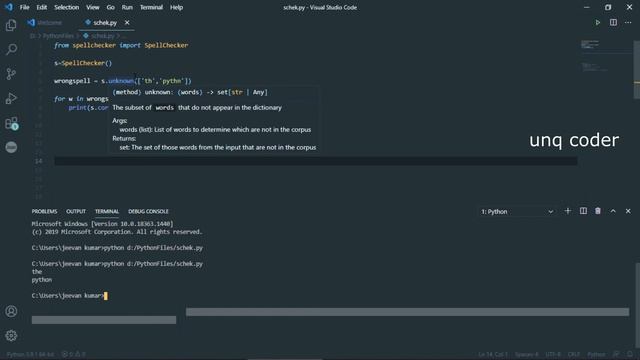Create a new terminal with plus icon
Image resolution: width=640 pixels, height=360 pixels.
pos(567,211)
